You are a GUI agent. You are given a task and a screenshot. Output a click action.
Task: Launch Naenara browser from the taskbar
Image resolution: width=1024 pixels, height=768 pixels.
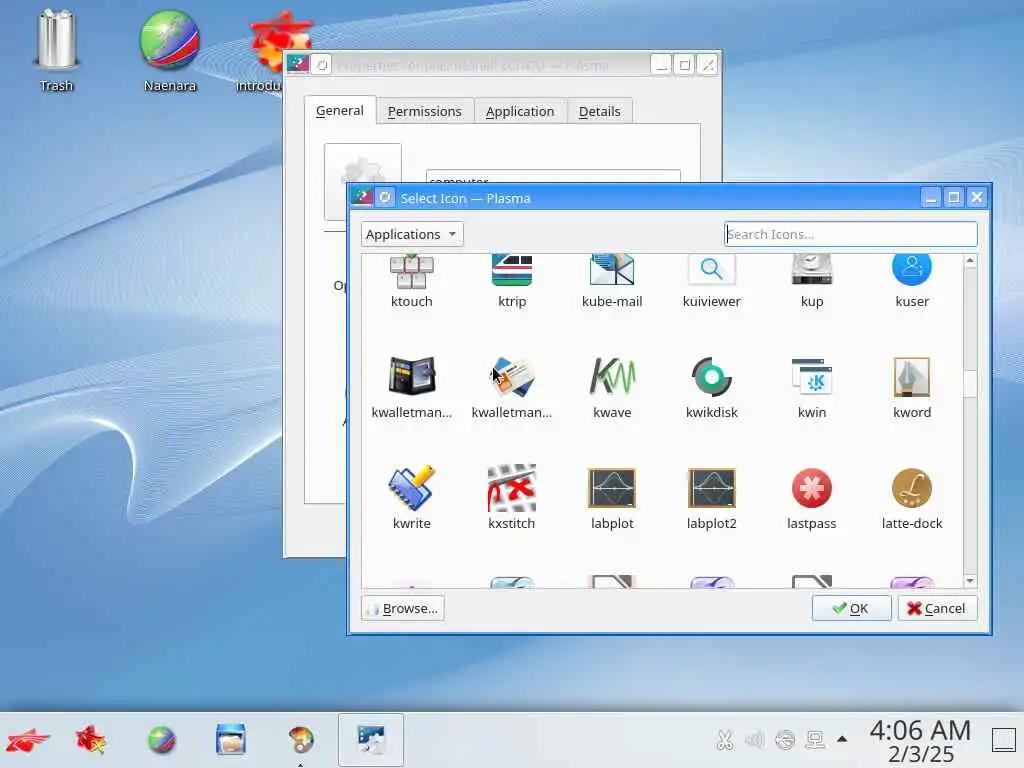[x=161, y=741]
